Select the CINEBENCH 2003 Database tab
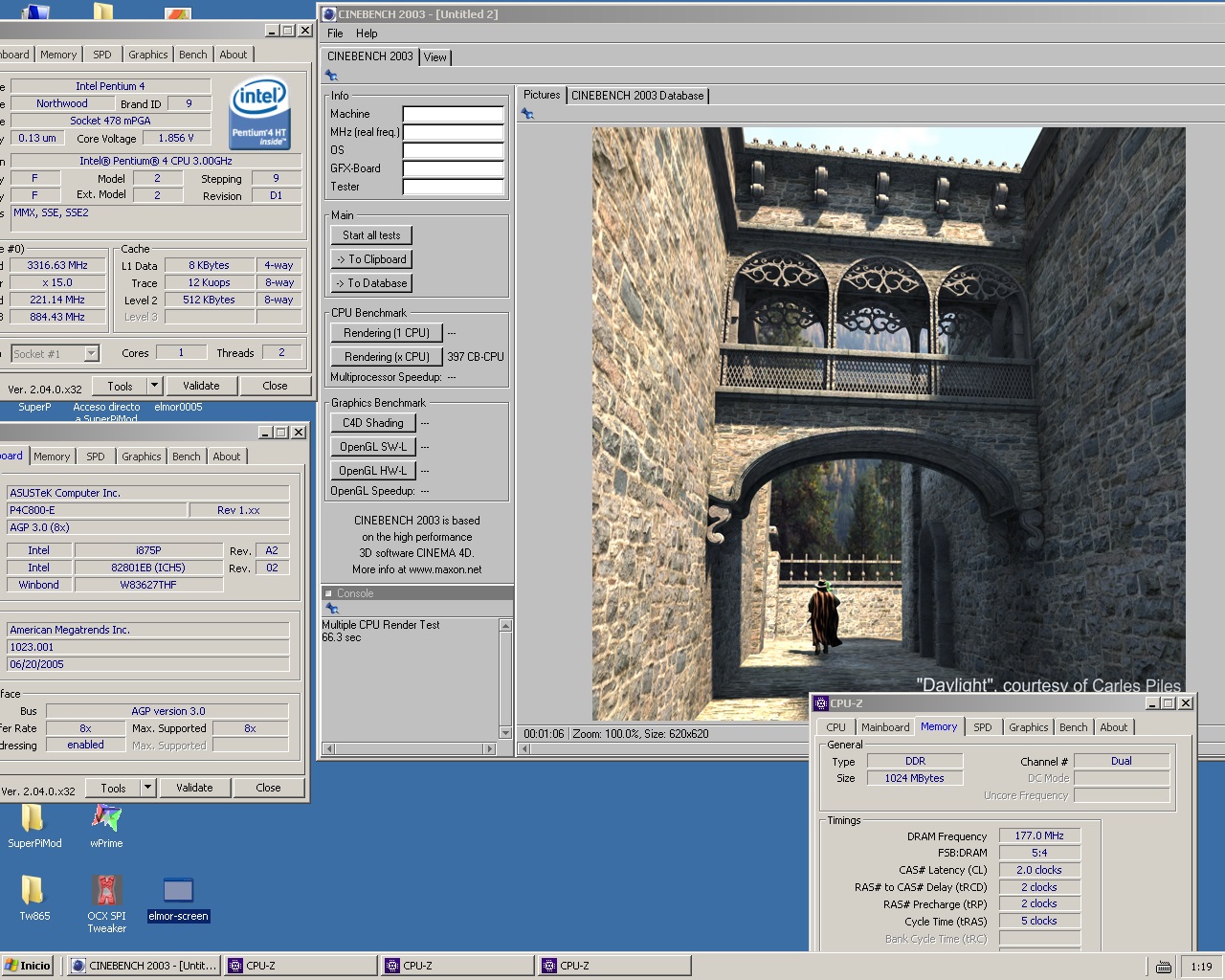This screenshot has height=980, width=1225. click(x=637, y=96)
